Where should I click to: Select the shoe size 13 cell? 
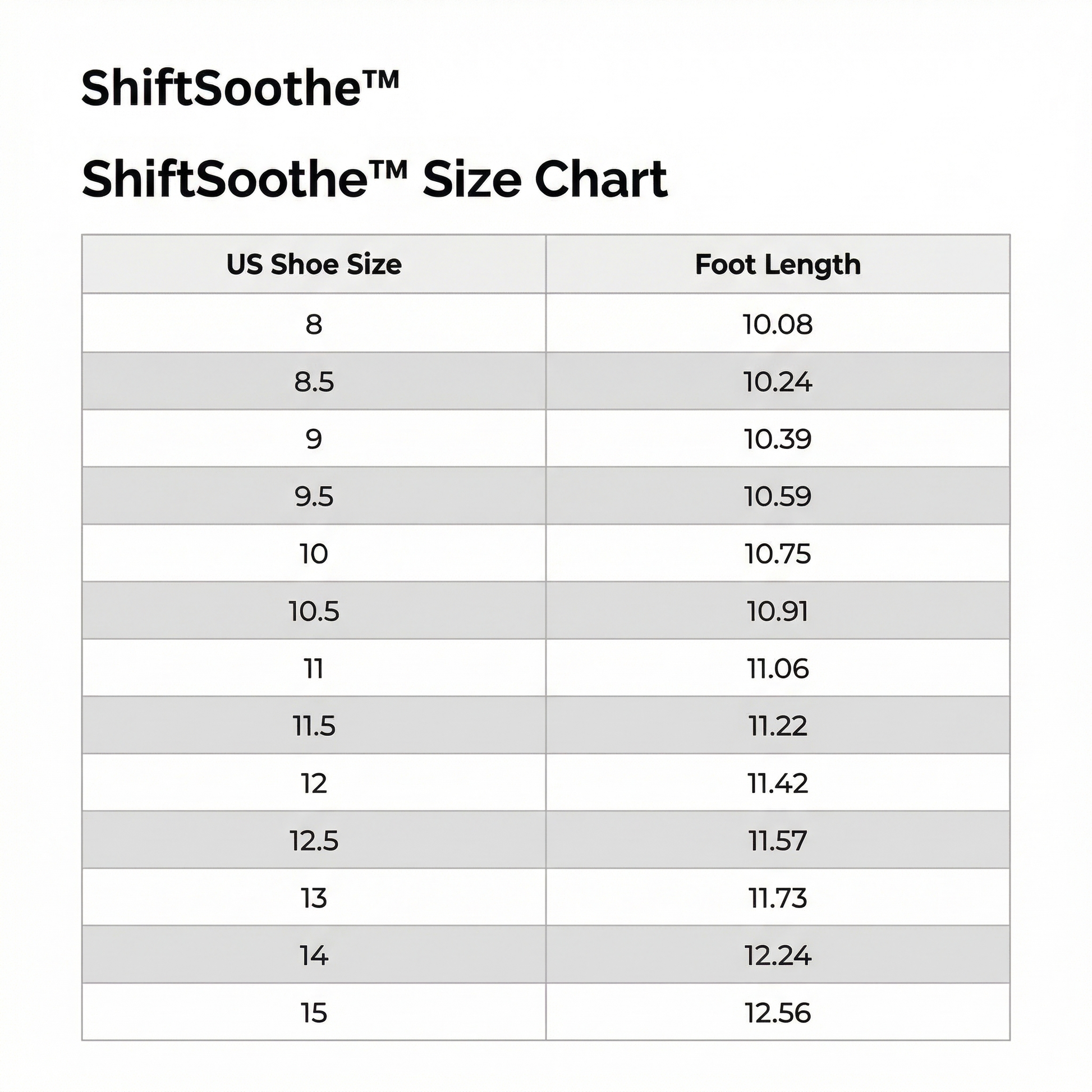(x=314, y=898)
